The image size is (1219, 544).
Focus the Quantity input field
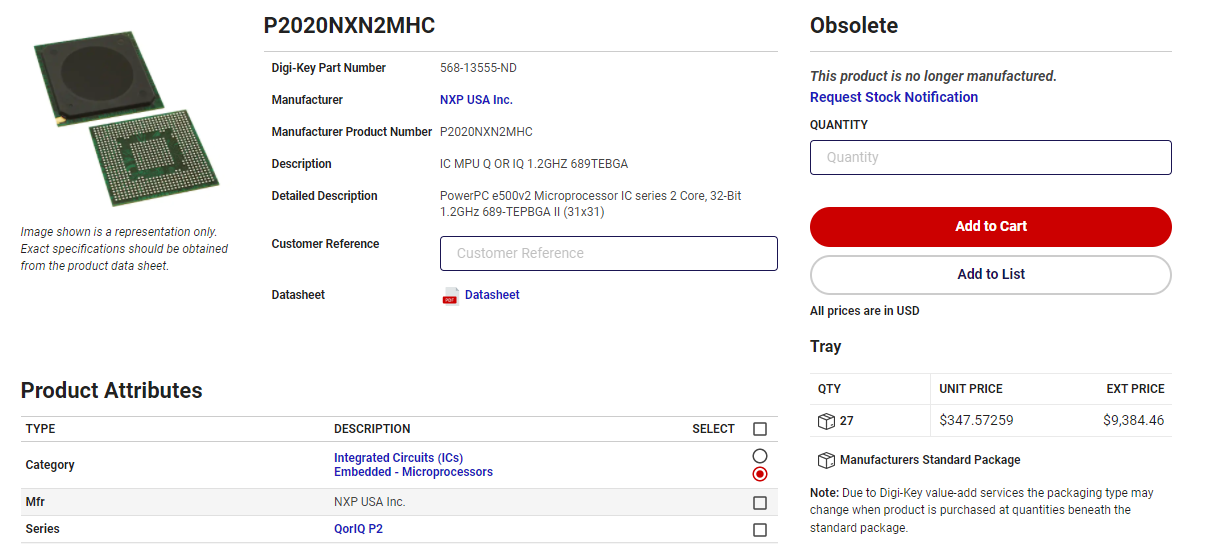pos(991,157)
